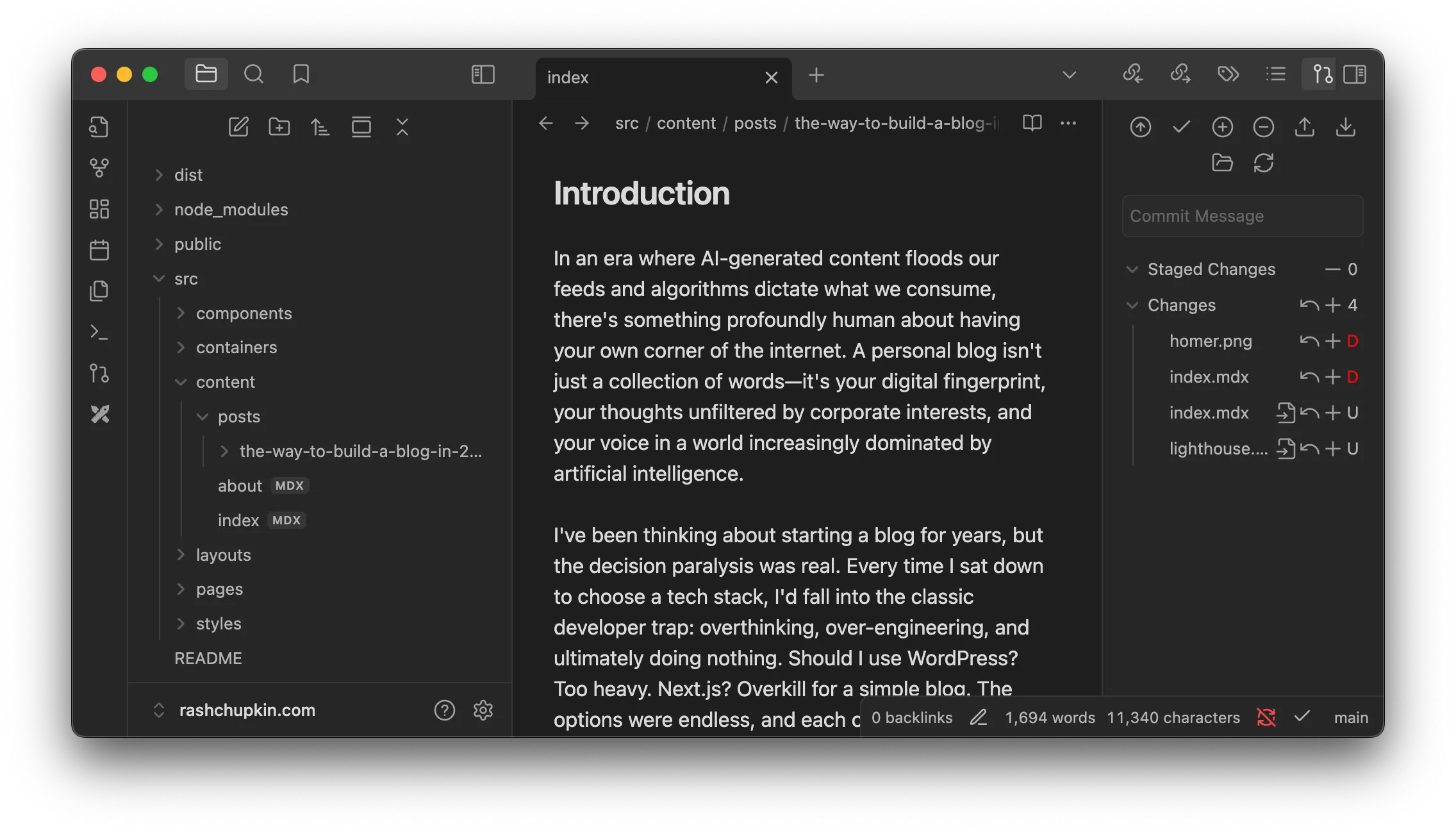Open command palette terminal icon
Image resolution: width=1456 pixels, height=832 pixels.
point(99,332)
